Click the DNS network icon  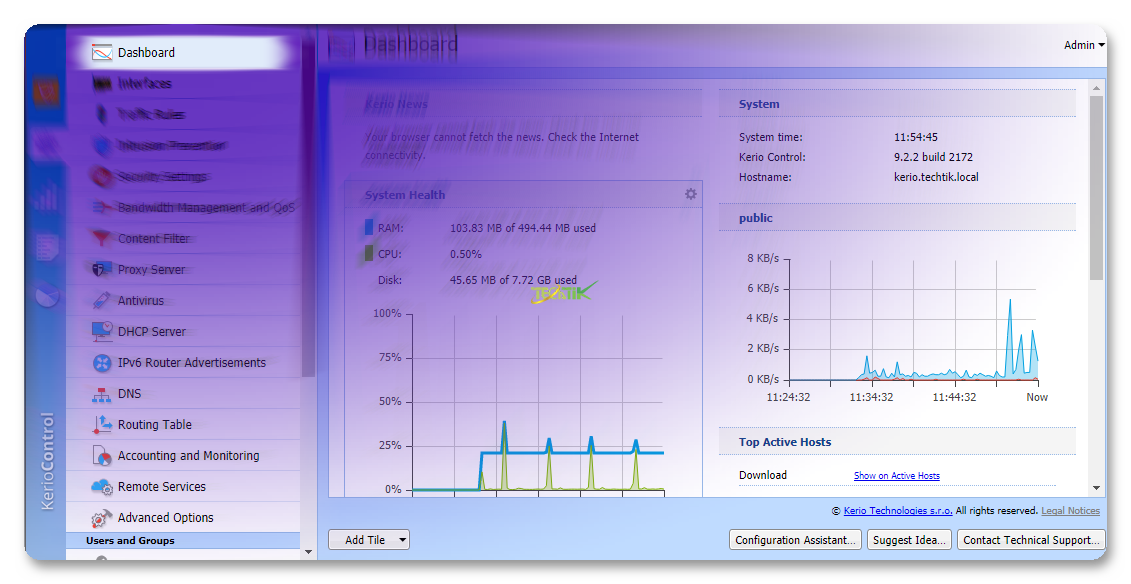click(101, 394)
